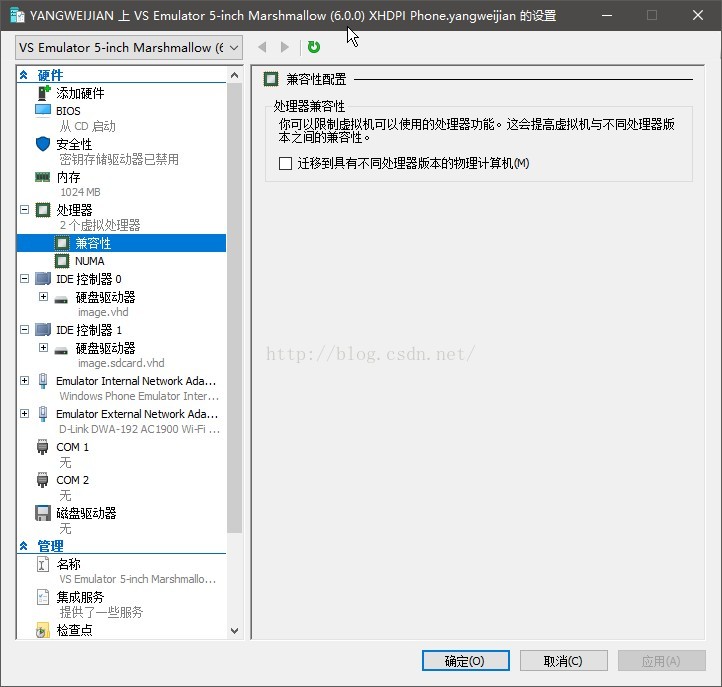Screen dimensions: 722x687
Task: Click the Emulator Internal Network Adapter icon
Action: (43, 381)
